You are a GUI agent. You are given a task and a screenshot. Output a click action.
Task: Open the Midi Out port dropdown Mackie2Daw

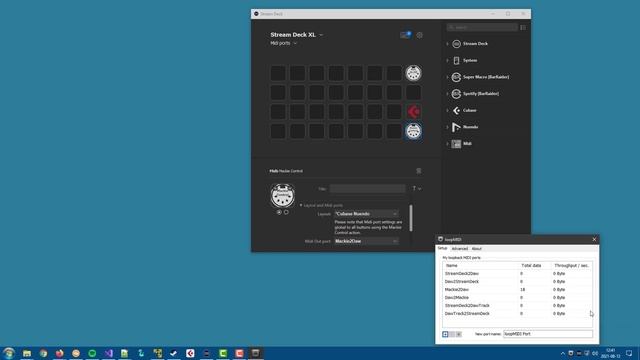coord(366,241)
